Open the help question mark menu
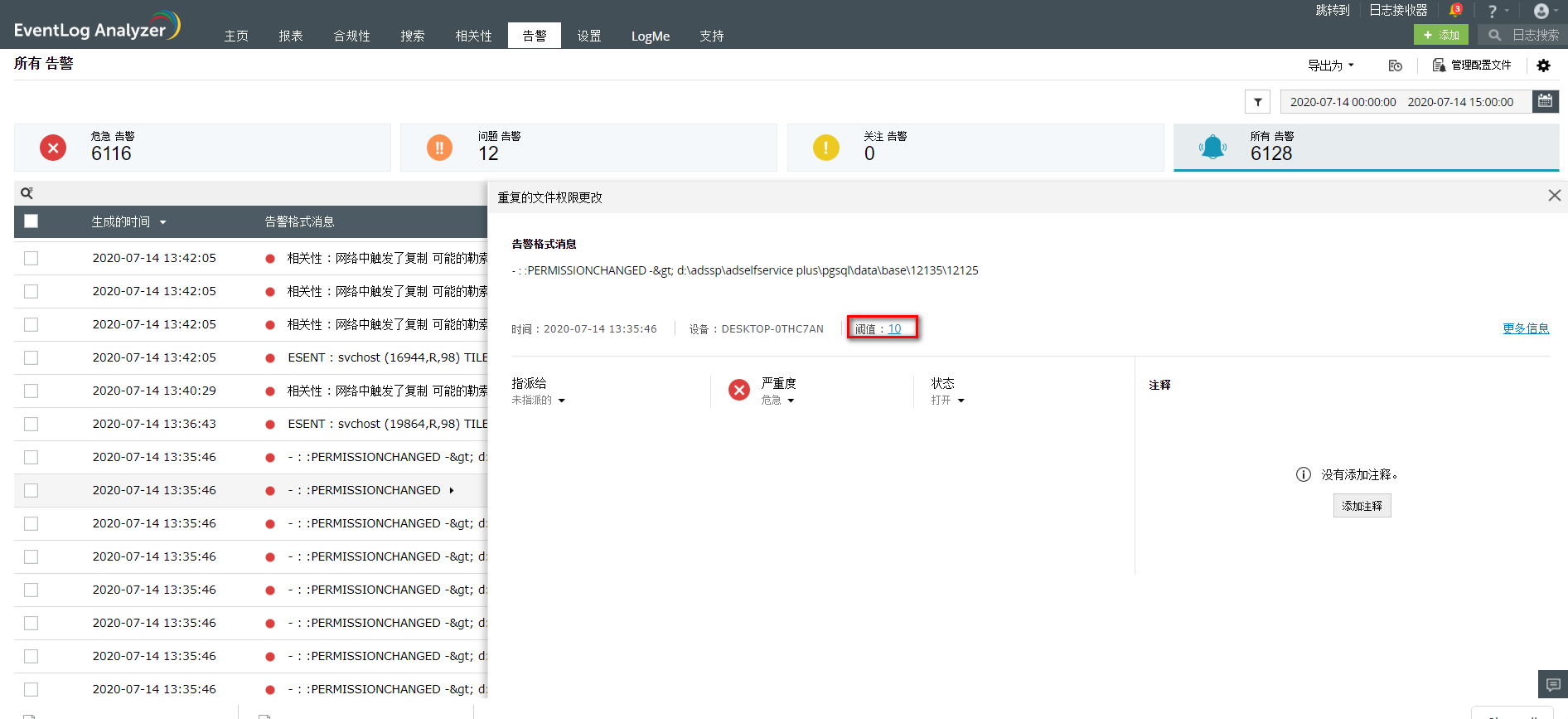The image size is (1568, 719). (1492, 11)
